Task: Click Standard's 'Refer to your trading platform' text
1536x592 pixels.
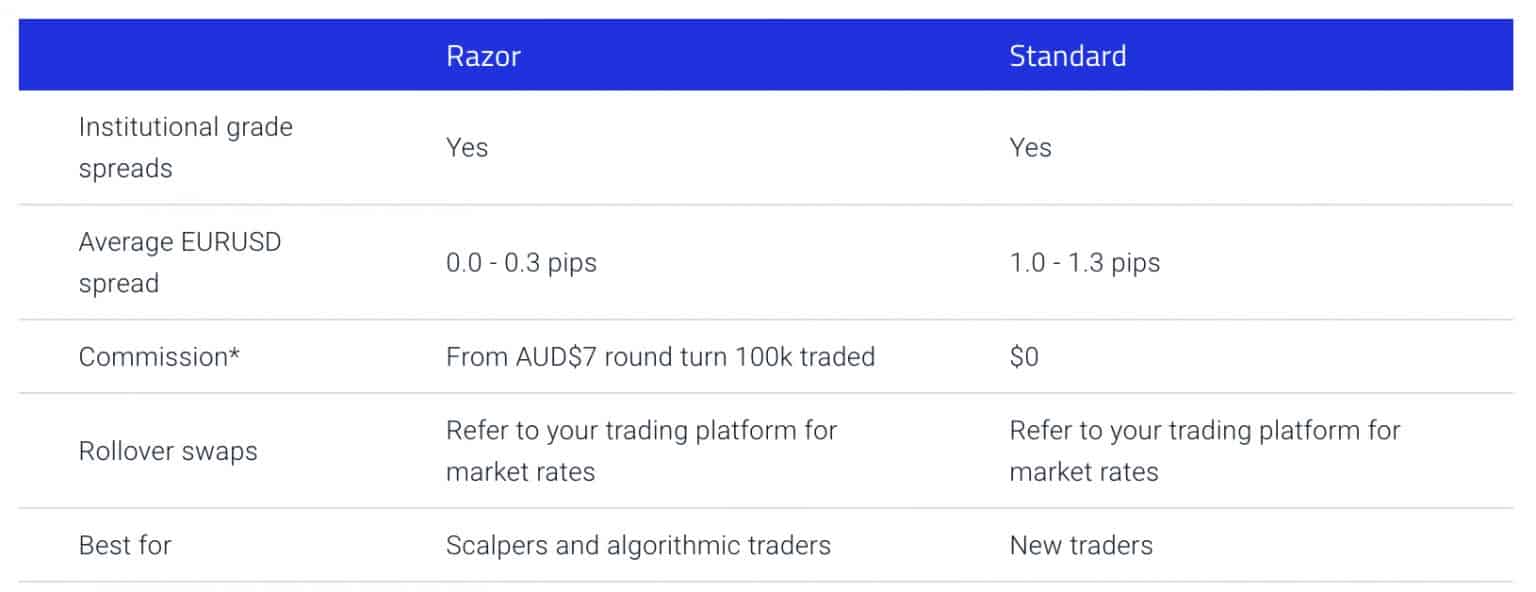Action: click(1204, 431)
